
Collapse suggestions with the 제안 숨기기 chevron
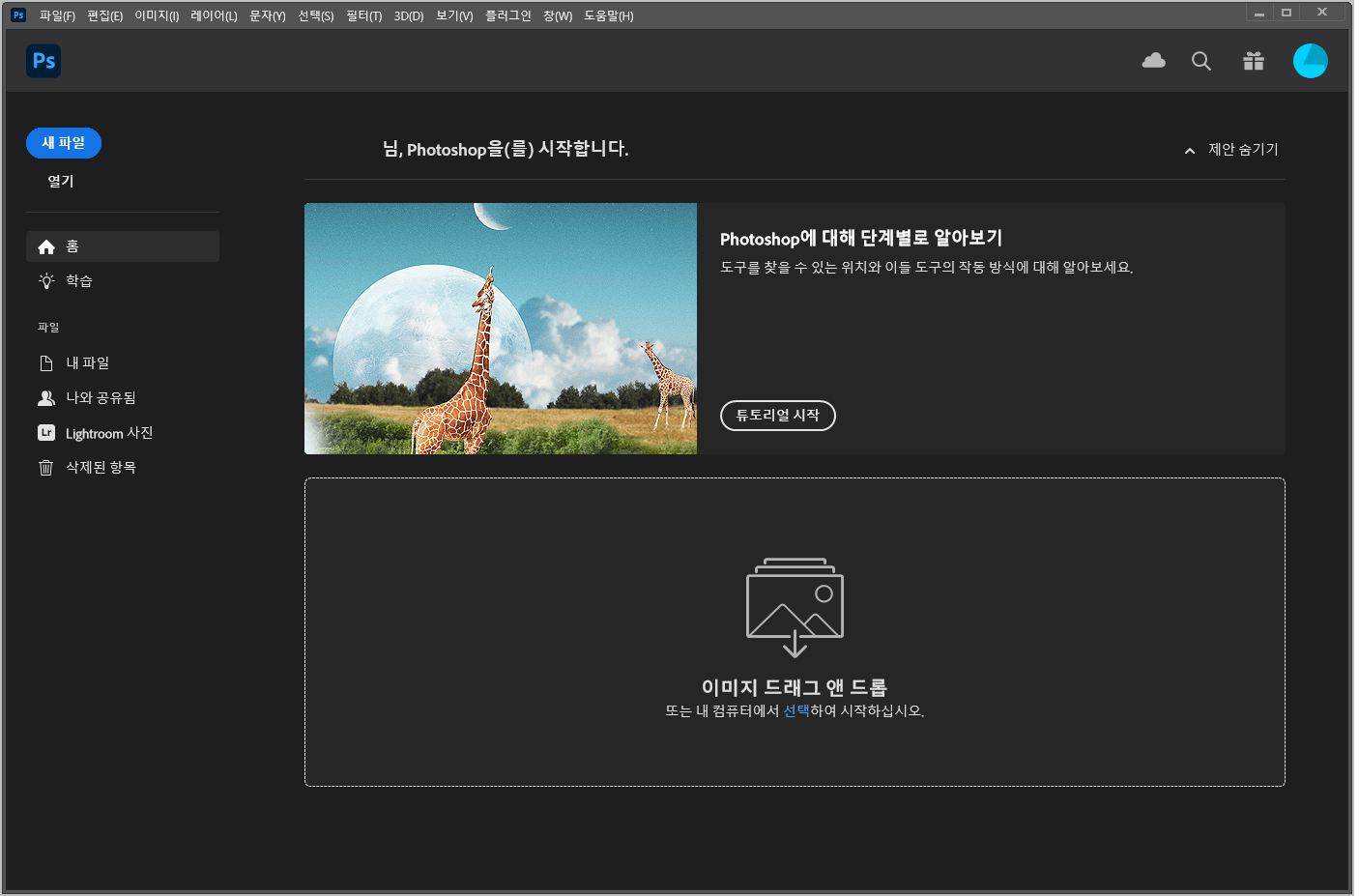click(1189, 150)
